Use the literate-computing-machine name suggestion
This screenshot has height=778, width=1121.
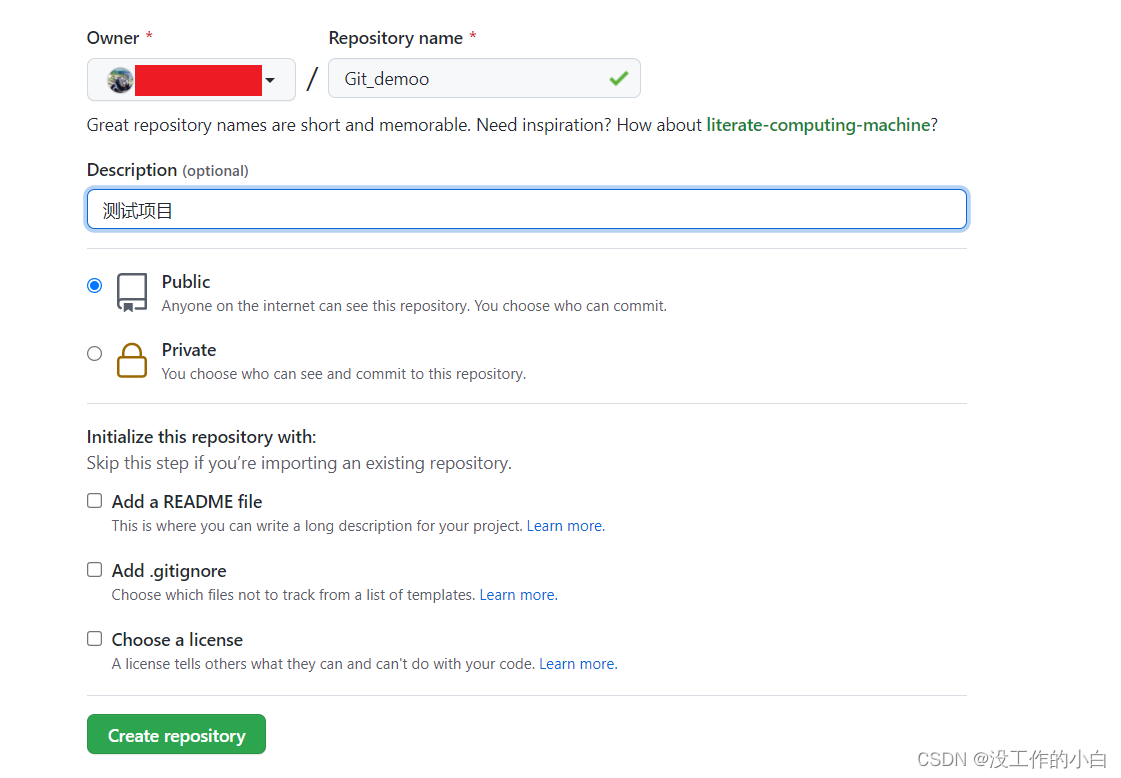(x=819, y=125)
